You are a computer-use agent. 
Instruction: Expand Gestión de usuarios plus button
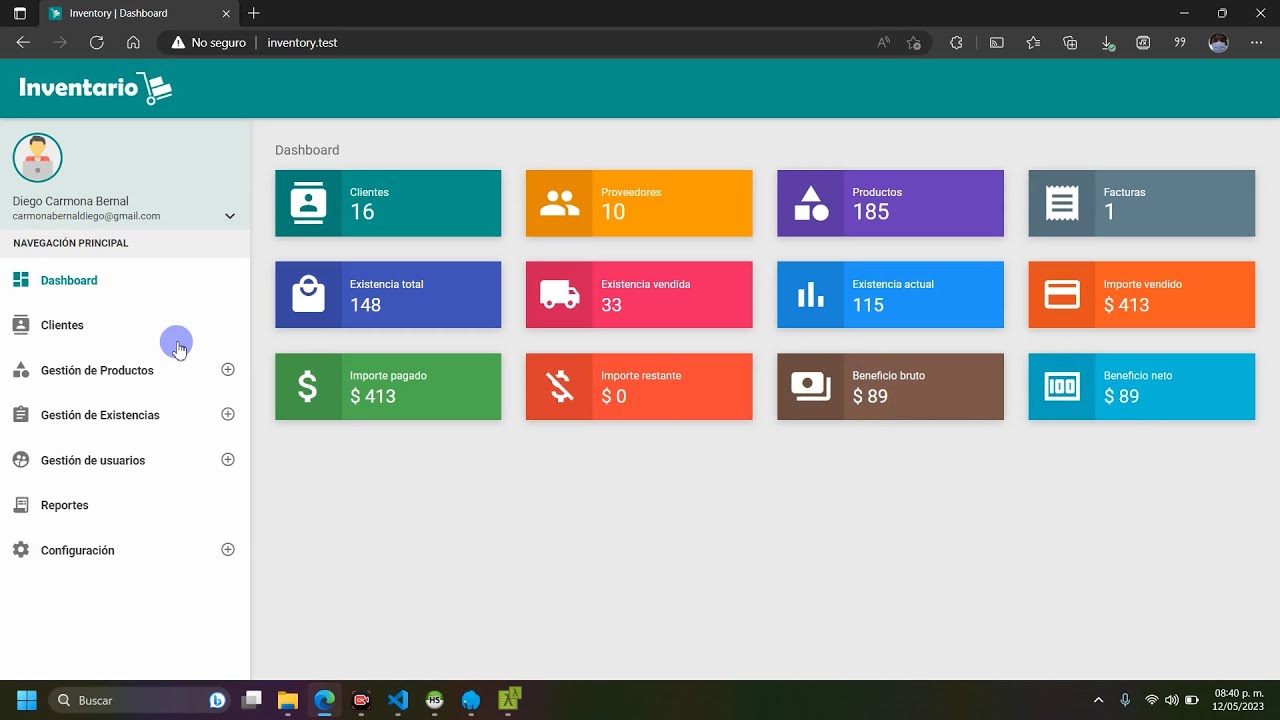(x=228, y=460)
